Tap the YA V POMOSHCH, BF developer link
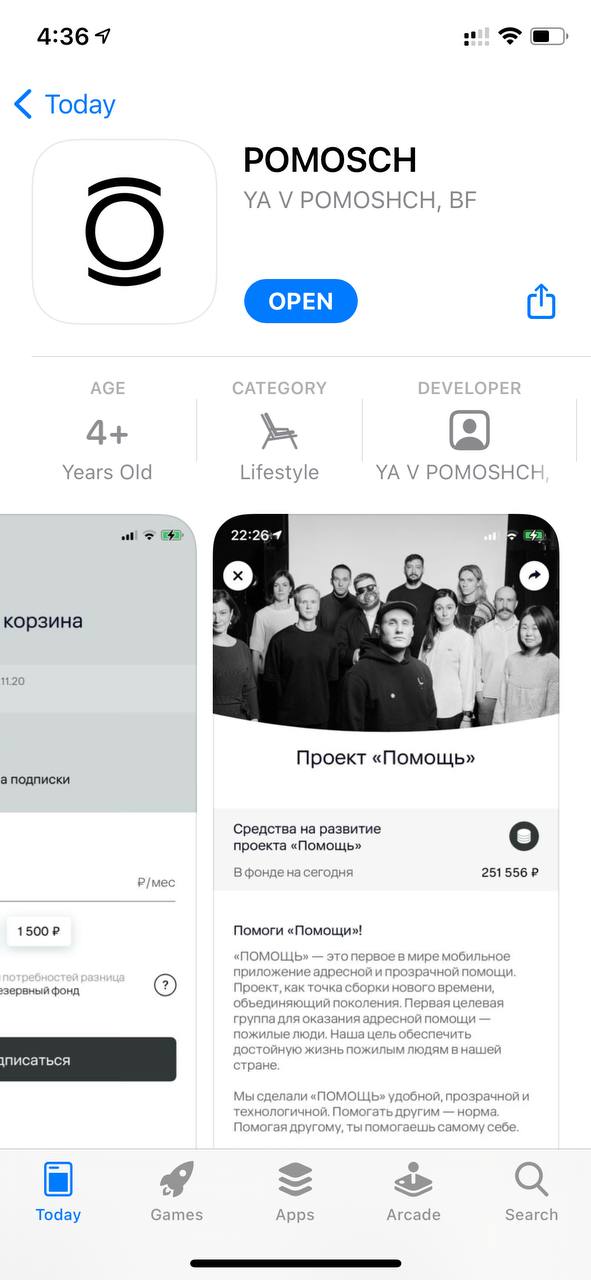The width and height of the screenshot is (591, 1280). click(360, 200)
